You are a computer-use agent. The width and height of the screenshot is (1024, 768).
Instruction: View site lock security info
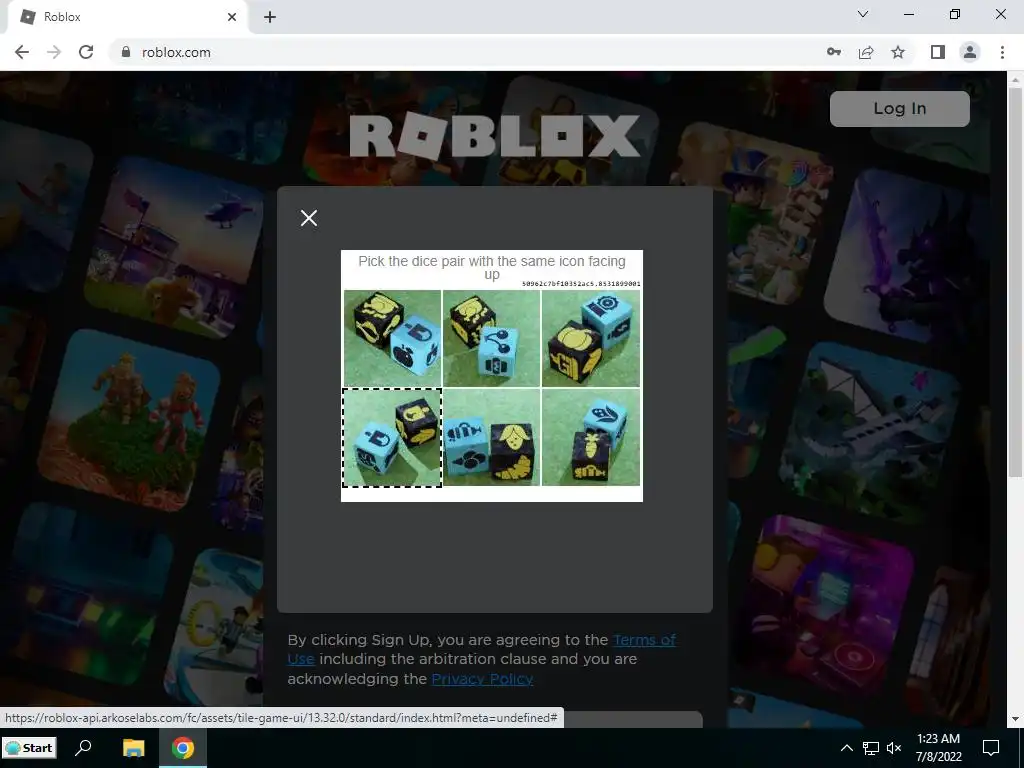(x=126, y=52)
